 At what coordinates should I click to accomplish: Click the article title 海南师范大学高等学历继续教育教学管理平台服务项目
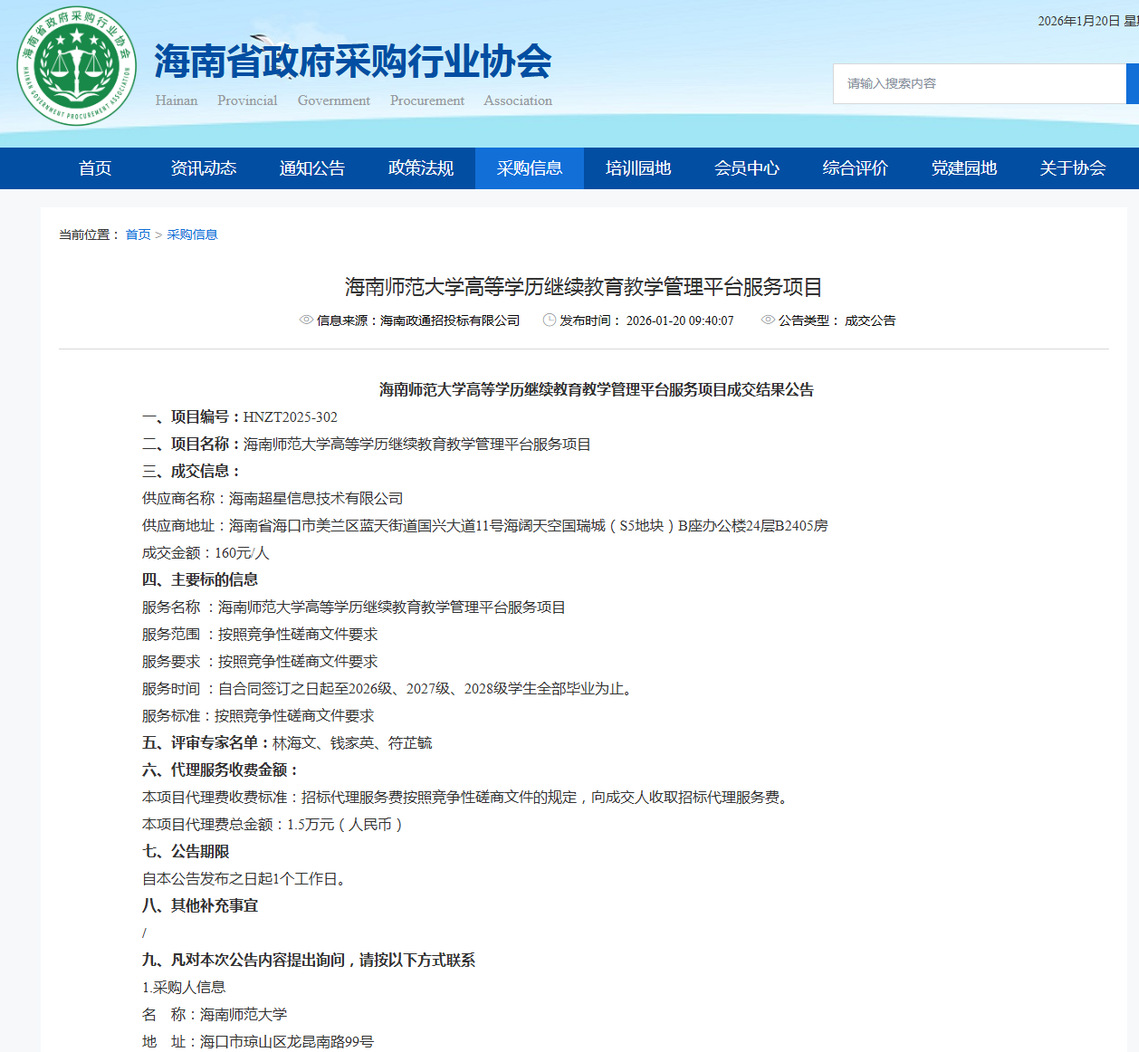[x=583, y=288]
